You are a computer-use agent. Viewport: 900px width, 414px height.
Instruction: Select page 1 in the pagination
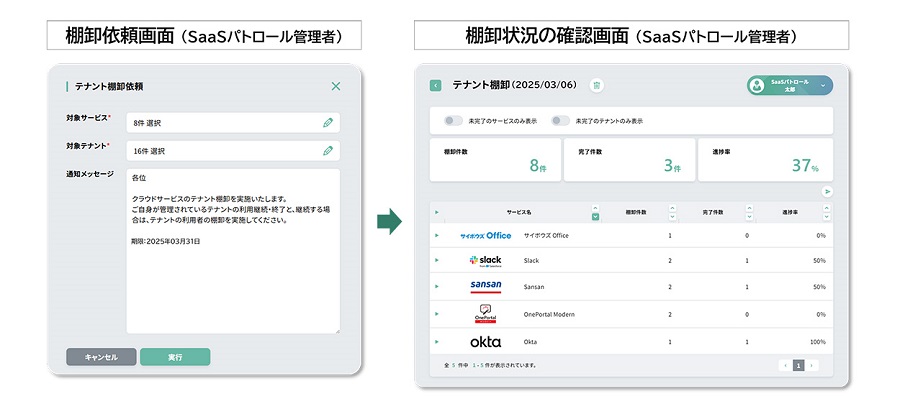(798, 365)
